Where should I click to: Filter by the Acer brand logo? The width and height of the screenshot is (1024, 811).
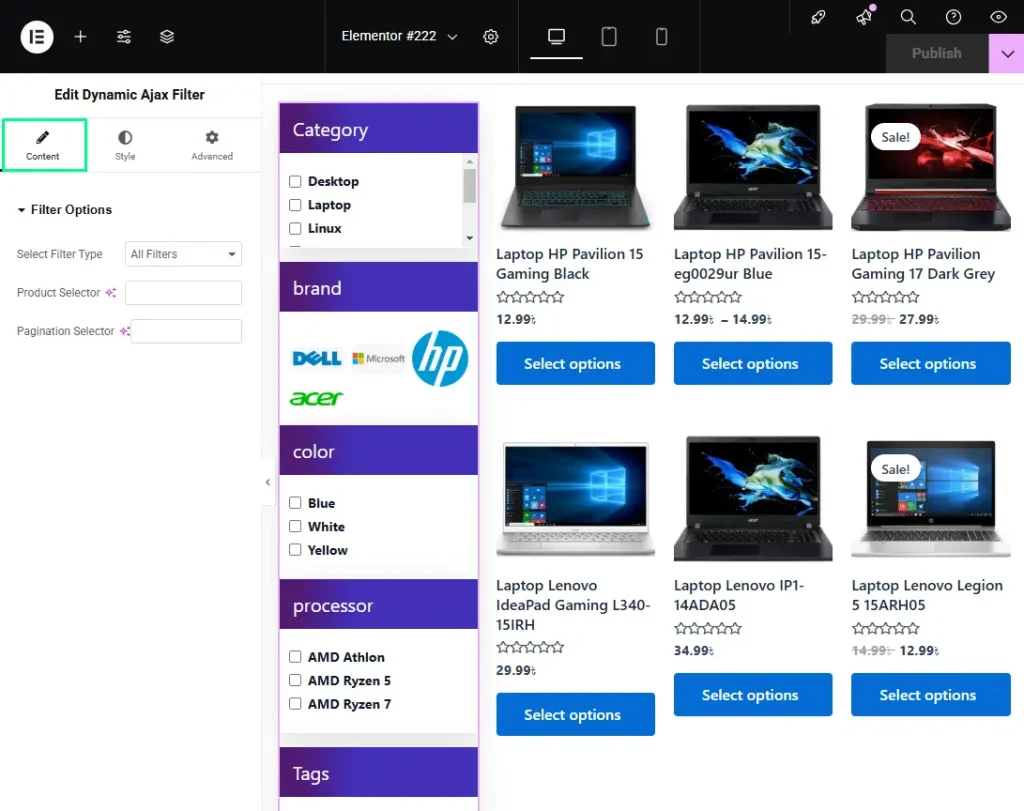[x=316, y=398]
